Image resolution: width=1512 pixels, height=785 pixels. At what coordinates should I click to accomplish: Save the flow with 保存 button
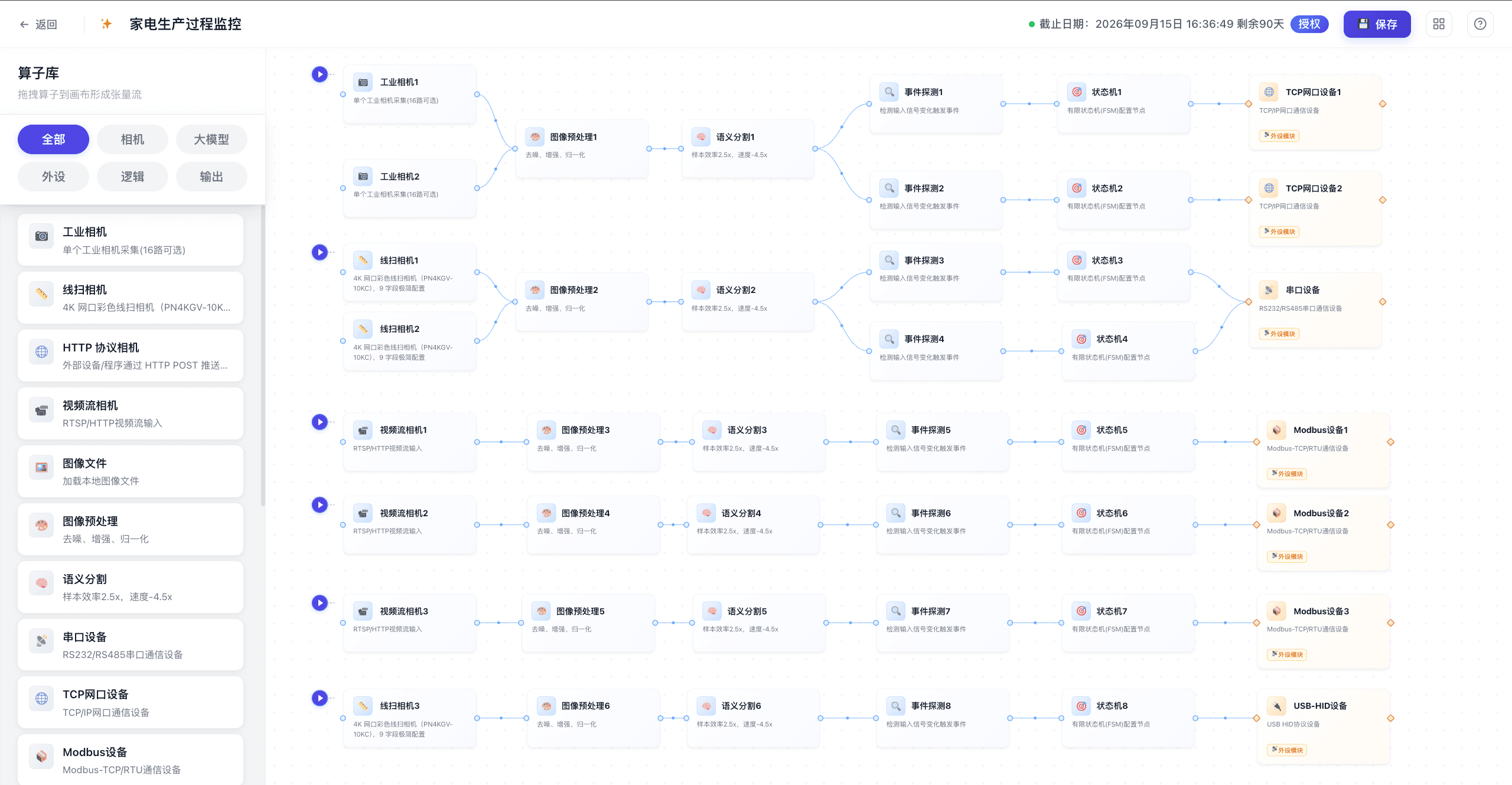pos(1377,24)
